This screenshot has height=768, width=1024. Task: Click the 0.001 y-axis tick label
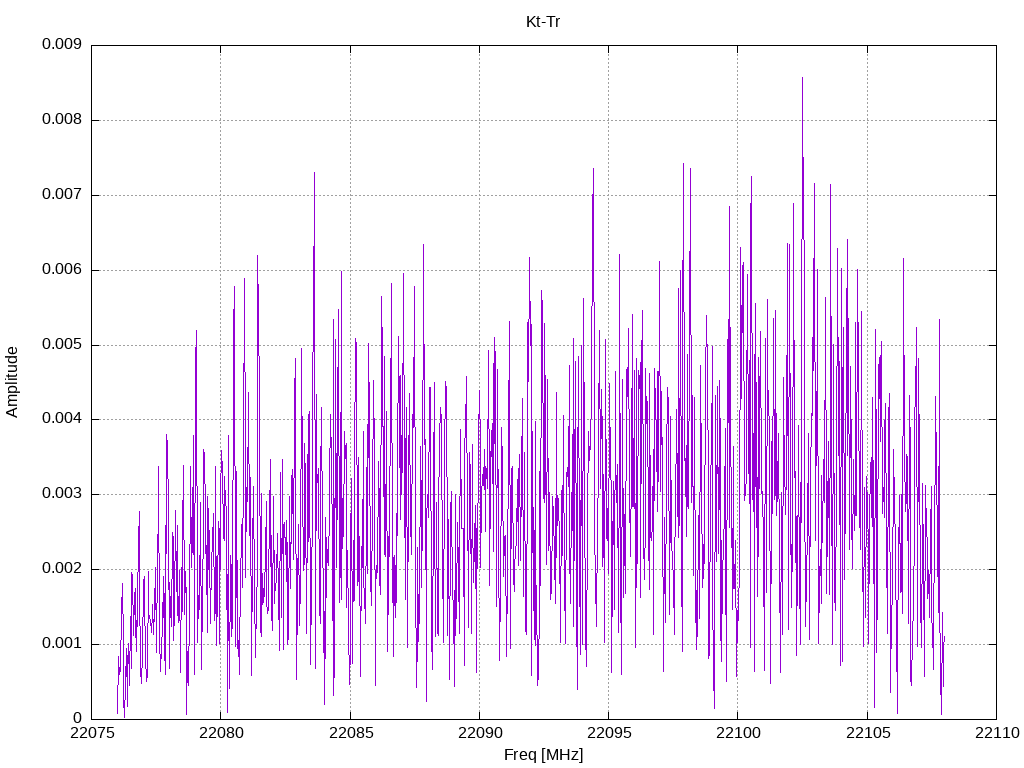pos(62,644)
